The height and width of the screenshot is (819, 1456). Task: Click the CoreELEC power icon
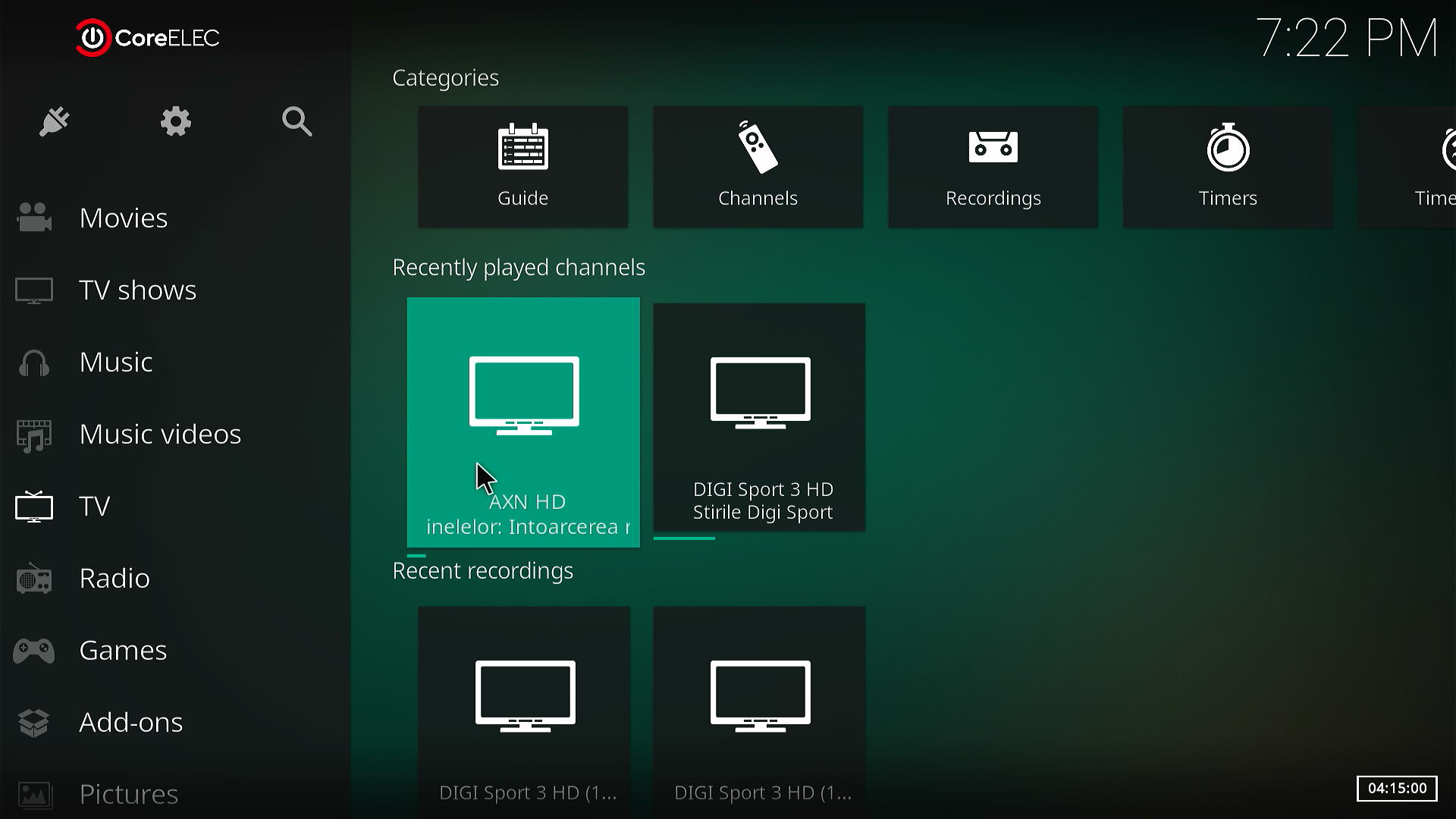[93, 38]
